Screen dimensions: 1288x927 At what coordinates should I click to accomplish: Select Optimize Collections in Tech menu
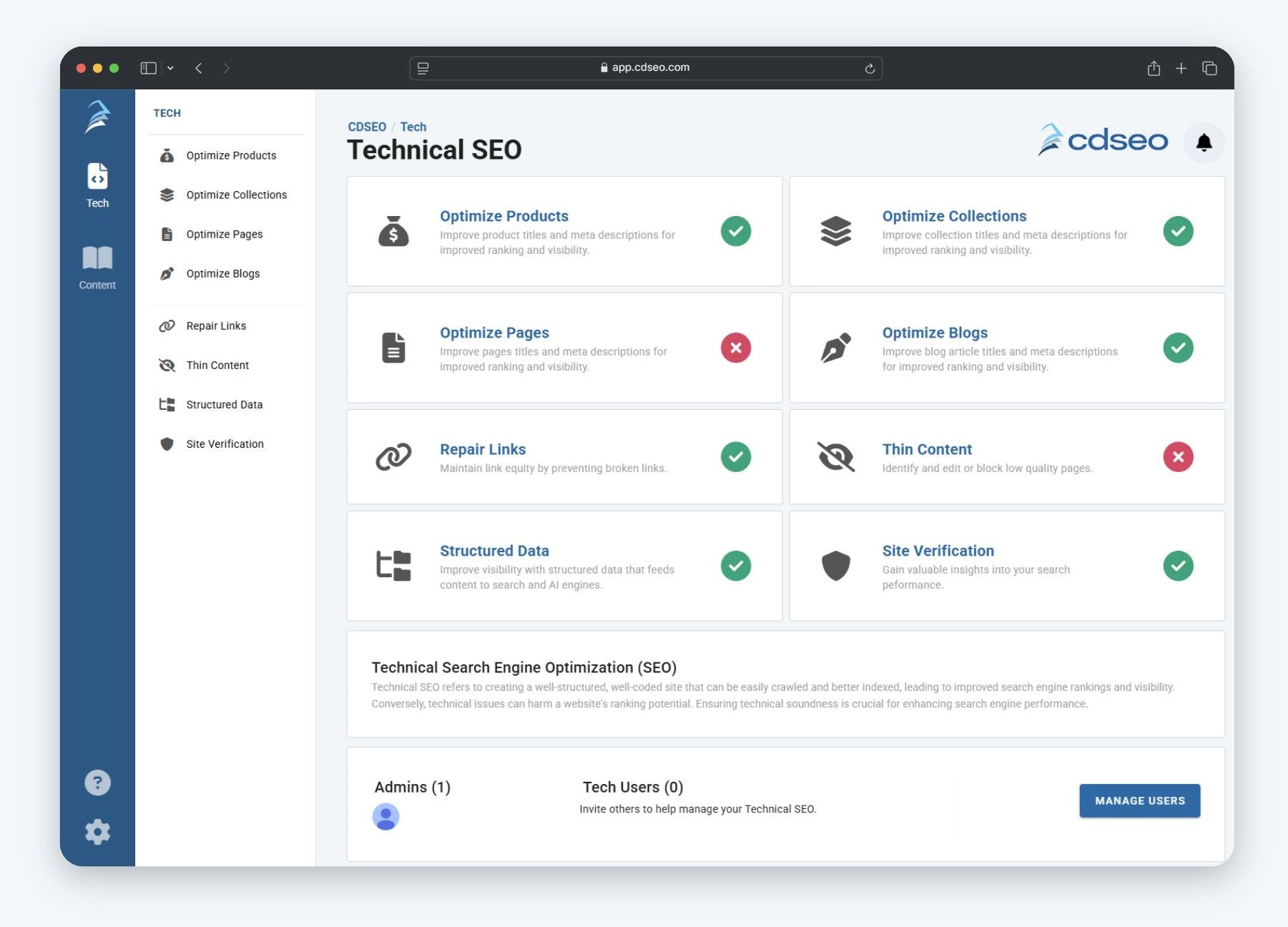click(x=236, y=195)
